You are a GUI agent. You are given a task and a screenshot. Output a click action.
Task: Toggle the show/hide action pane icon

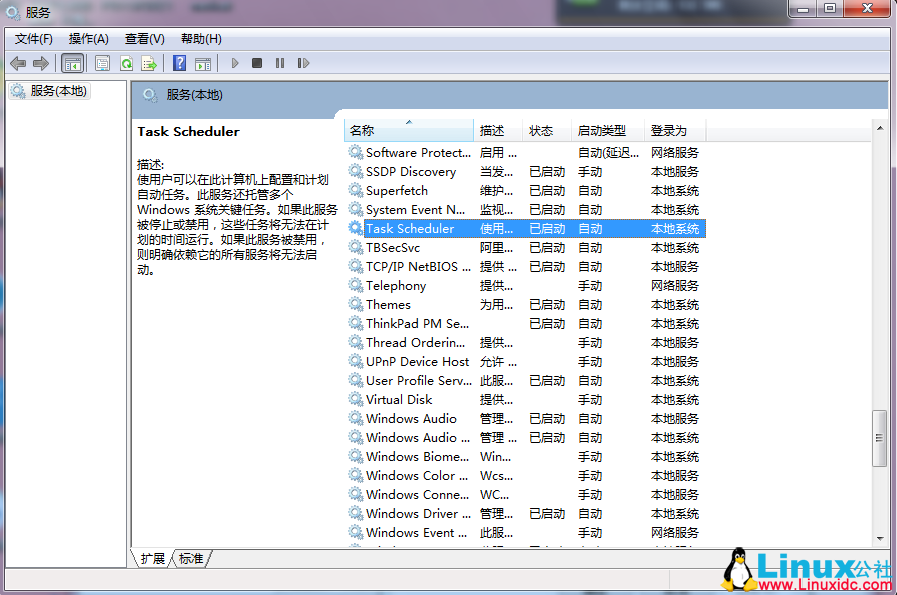203,63
